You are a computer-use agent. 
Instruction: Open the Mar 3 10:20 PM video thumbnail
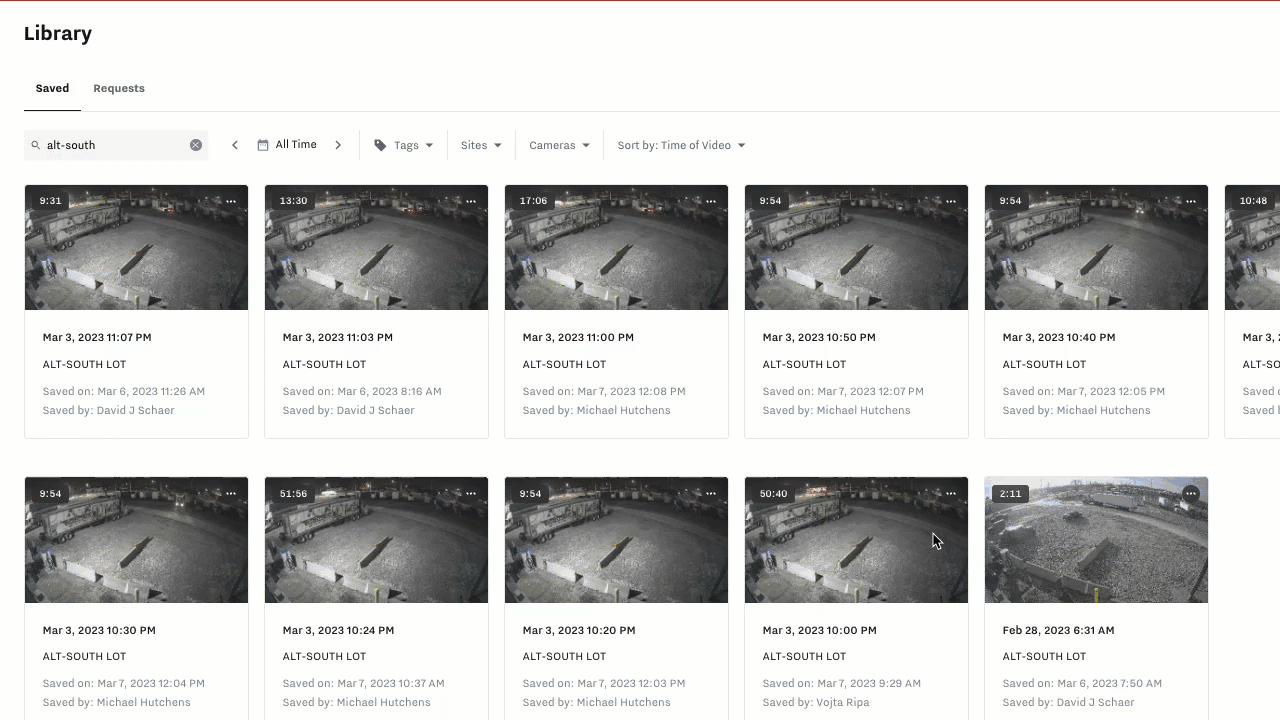616,540
